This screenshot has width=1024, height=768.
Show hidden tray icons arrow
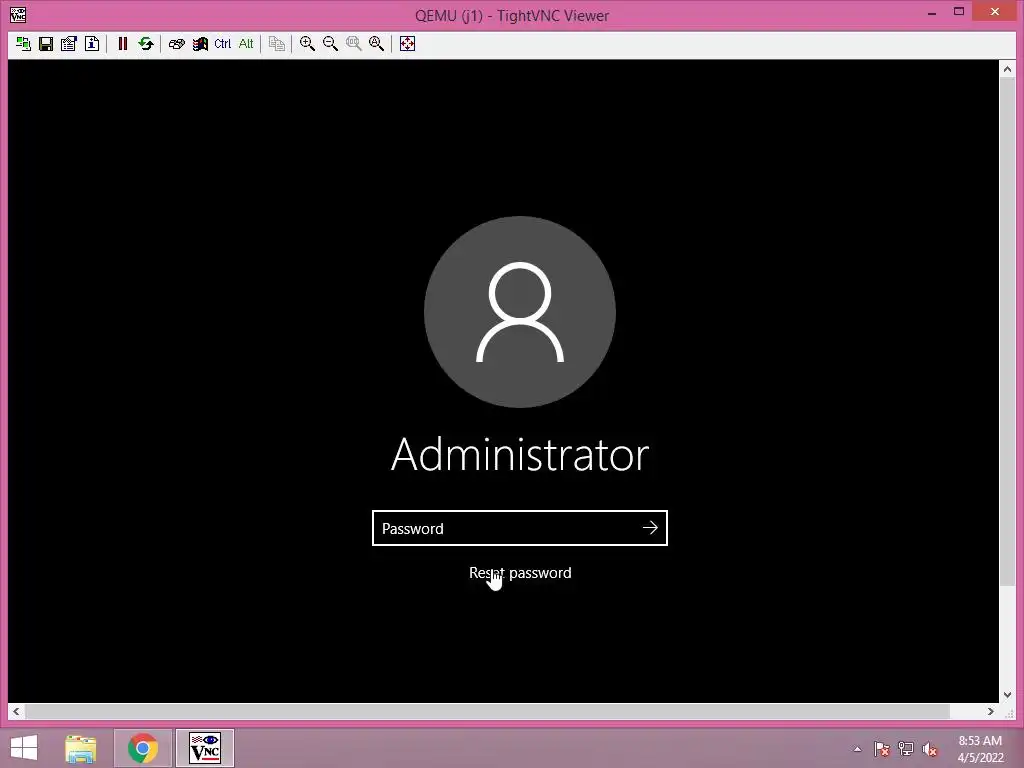pos(857,749)
